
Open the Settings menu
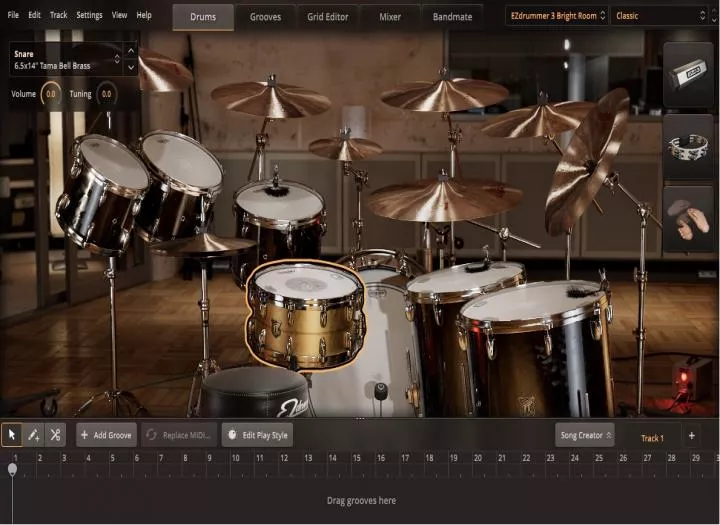point(90,15)
